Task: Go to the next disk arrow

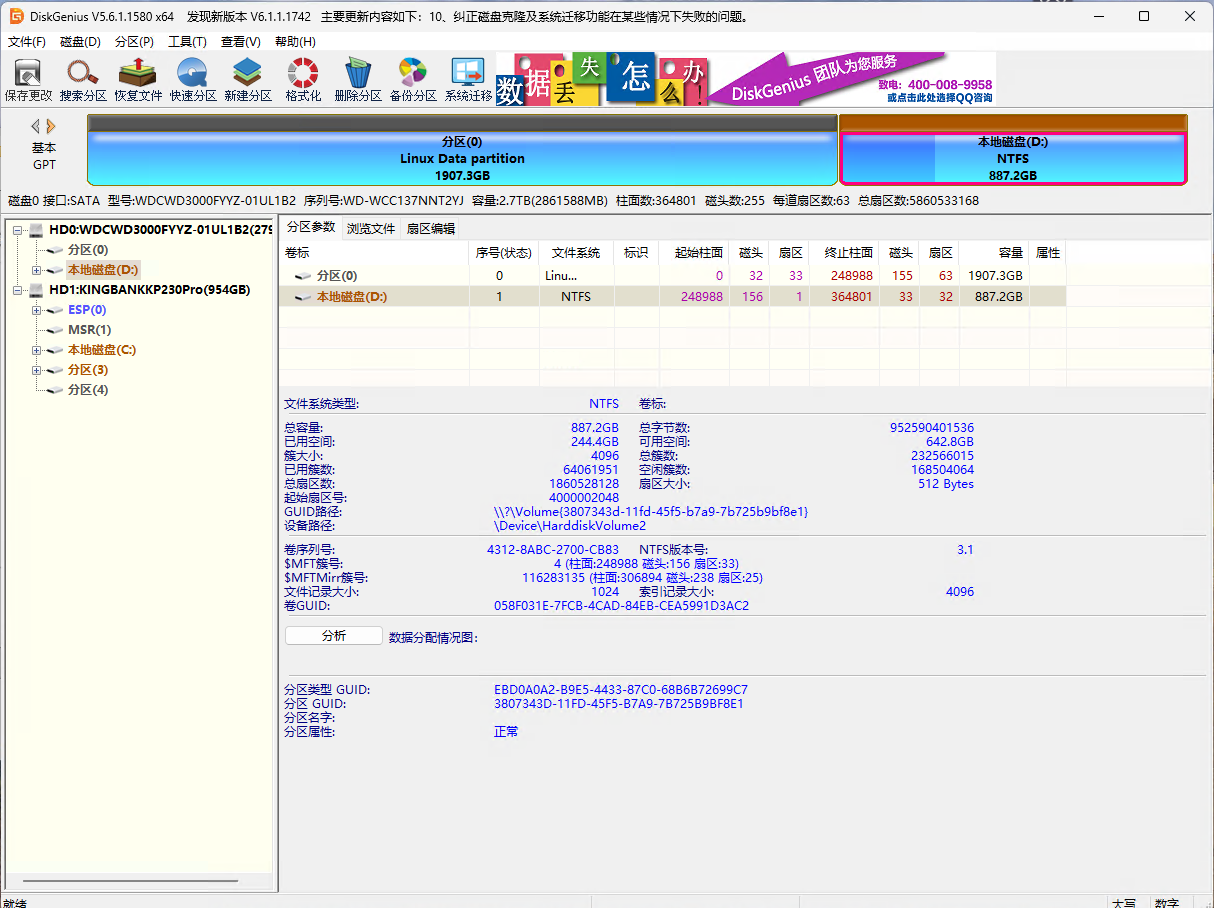Action: (x=51, y=126)
